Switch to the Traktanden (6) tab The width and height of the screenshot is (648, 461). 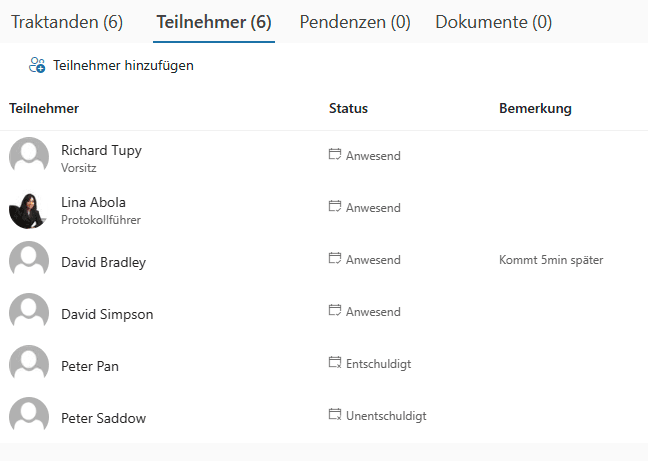pos(67,22)
